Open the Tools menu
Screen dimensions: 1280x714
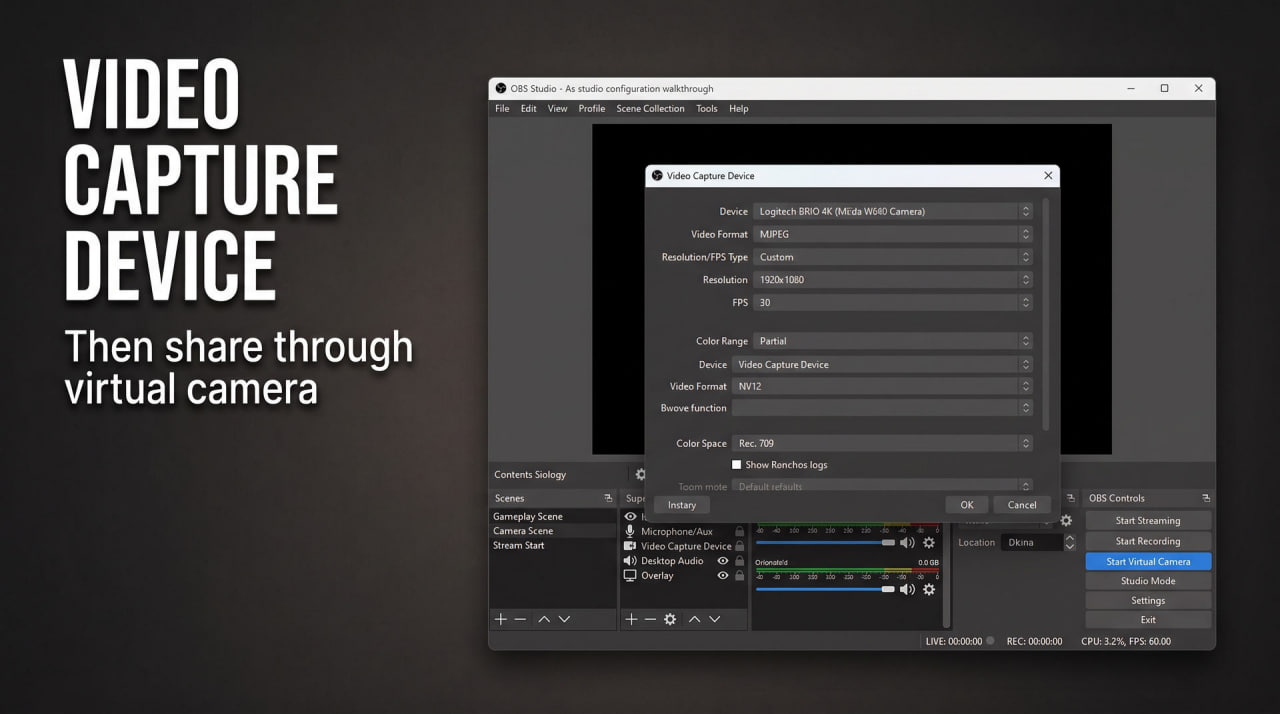coord(707,108)
